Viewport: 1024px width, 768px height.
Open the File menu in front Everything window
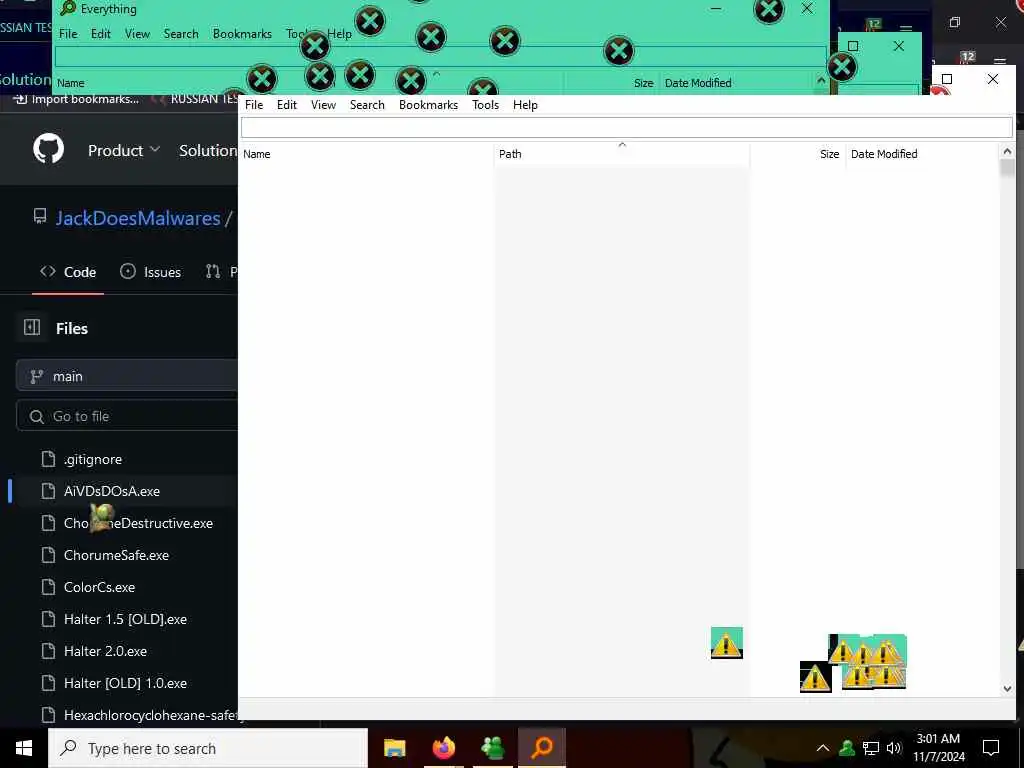(x=254, y=104)
